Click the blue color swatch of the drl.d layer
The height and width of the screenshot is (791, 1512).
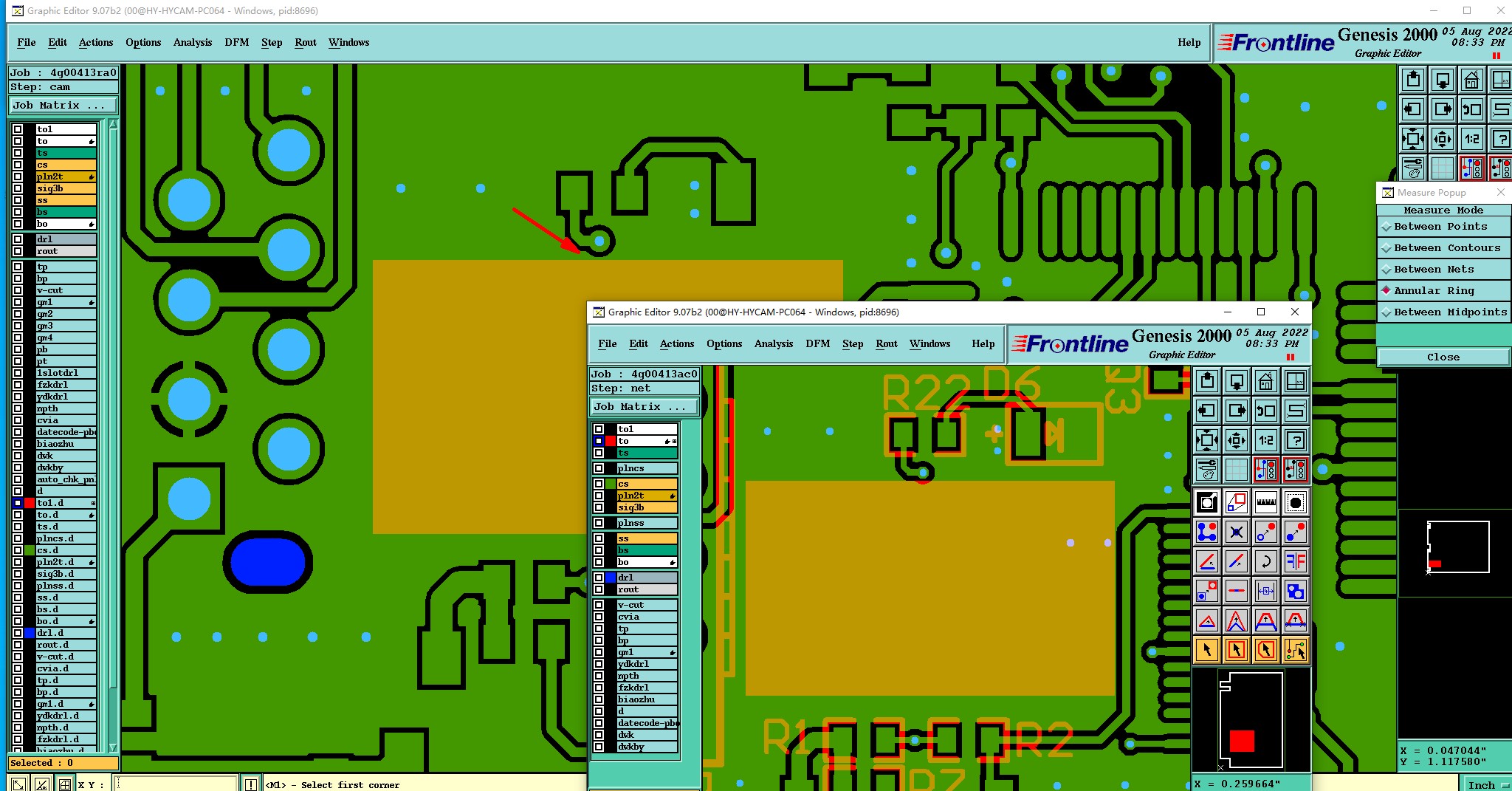click(30, 633)
